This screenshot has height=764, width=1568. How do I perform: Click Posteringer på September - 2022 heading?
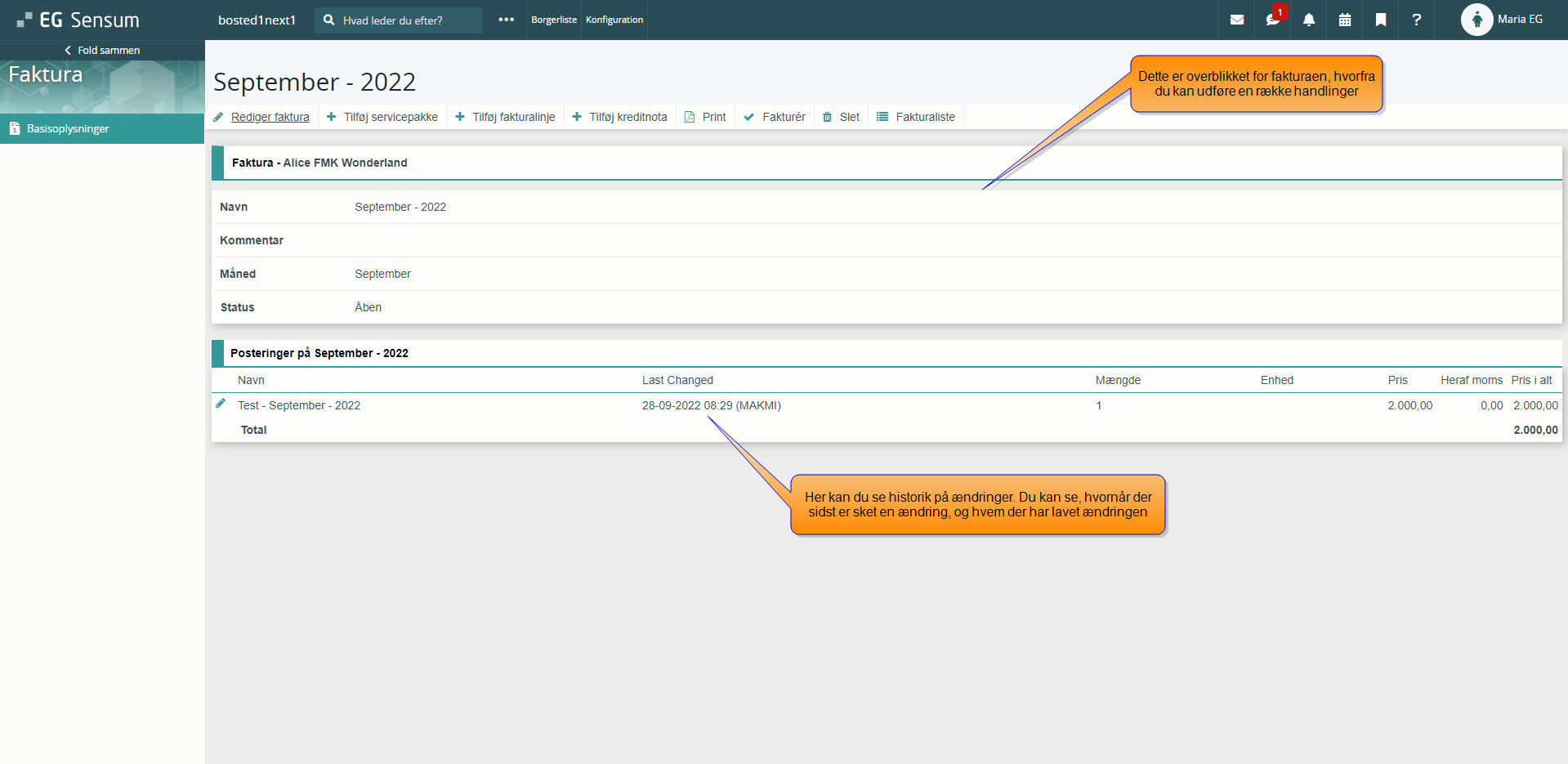point(319,353)
